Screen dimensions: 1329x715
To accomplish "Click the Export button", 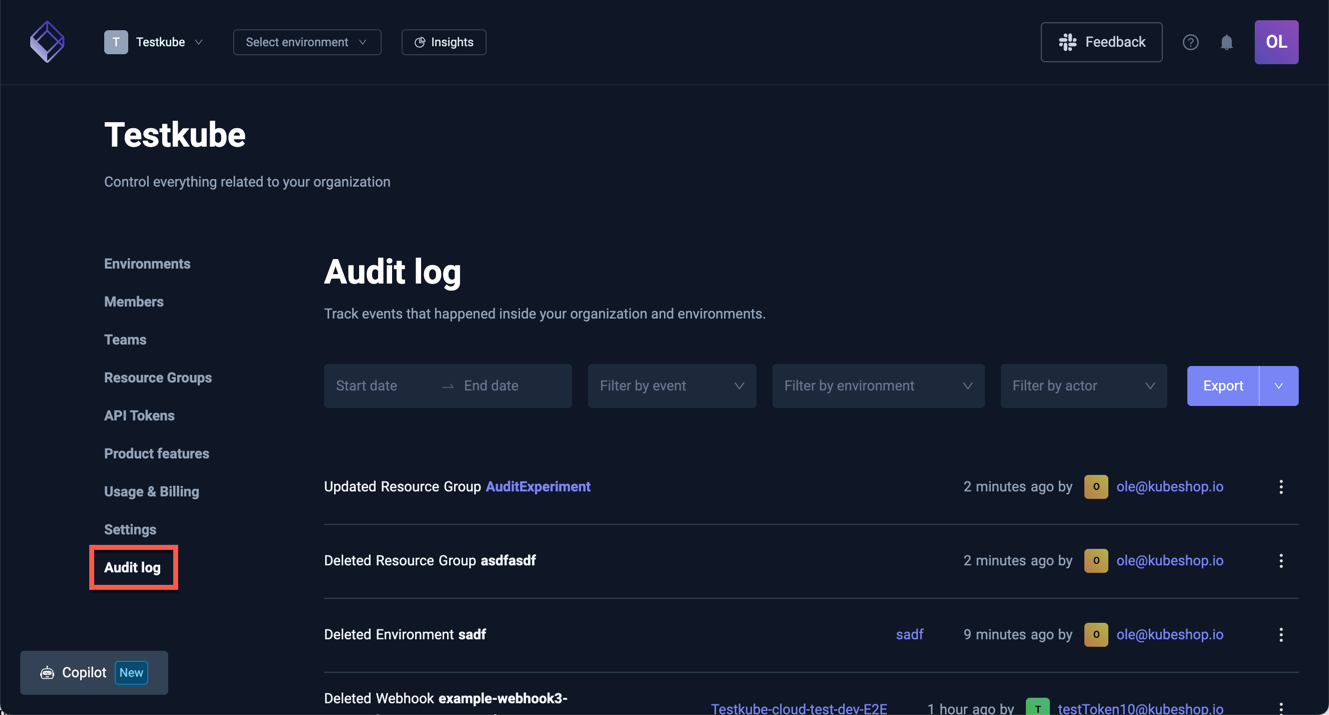I will point(1222,385).
